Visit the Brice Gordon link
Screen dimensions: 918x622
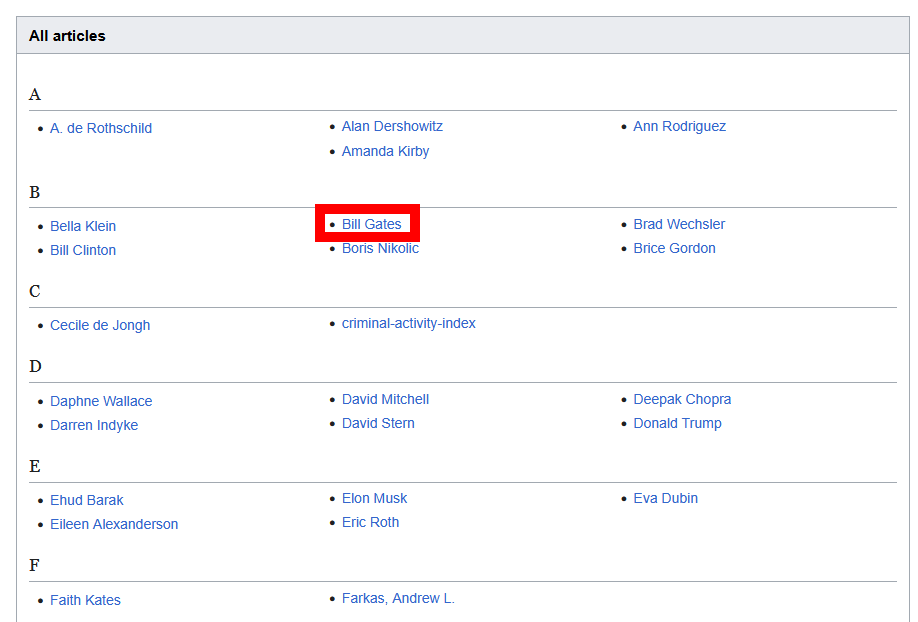pyautogui.click(x=674, y=248)
